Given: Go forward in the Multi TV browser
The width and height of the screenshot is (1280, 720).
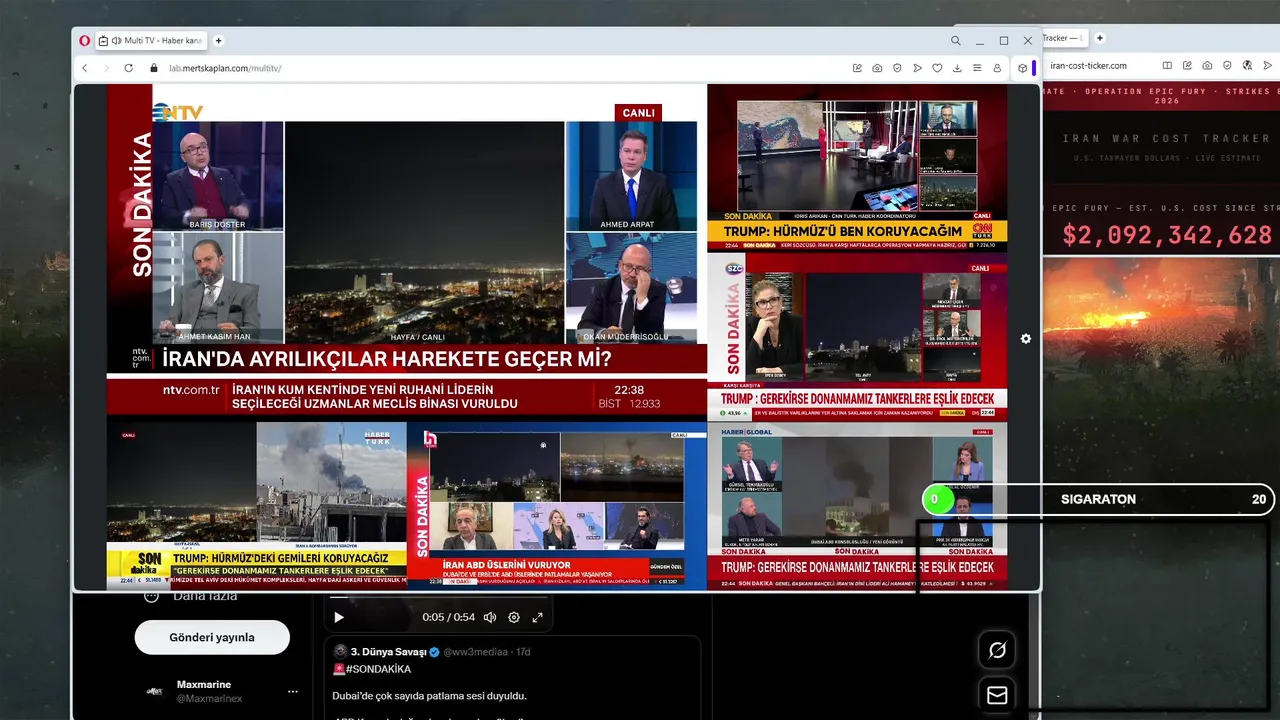Looking at the screenshot, I should (x=106, y=68).
